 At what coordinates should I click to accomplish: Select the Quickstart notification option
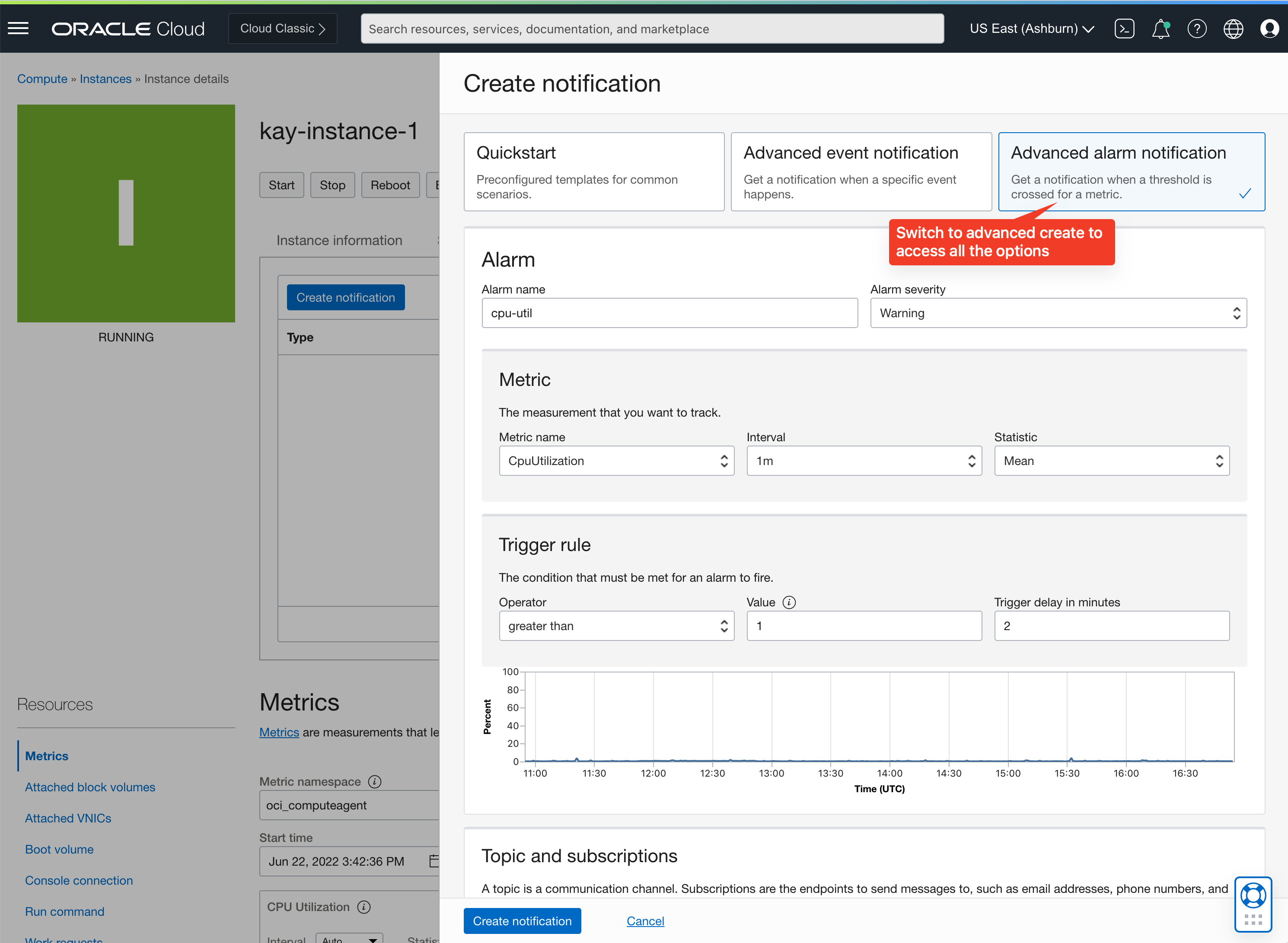pyautogui.click(x=594, y=171)
